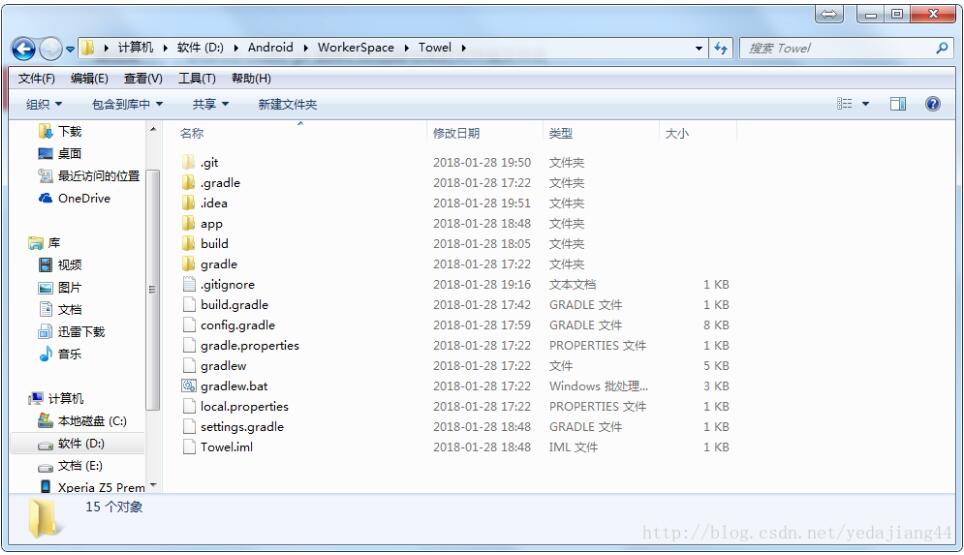The image size is (964, 555).
Task: Change view with the view icon
Action: pos(845,104)
